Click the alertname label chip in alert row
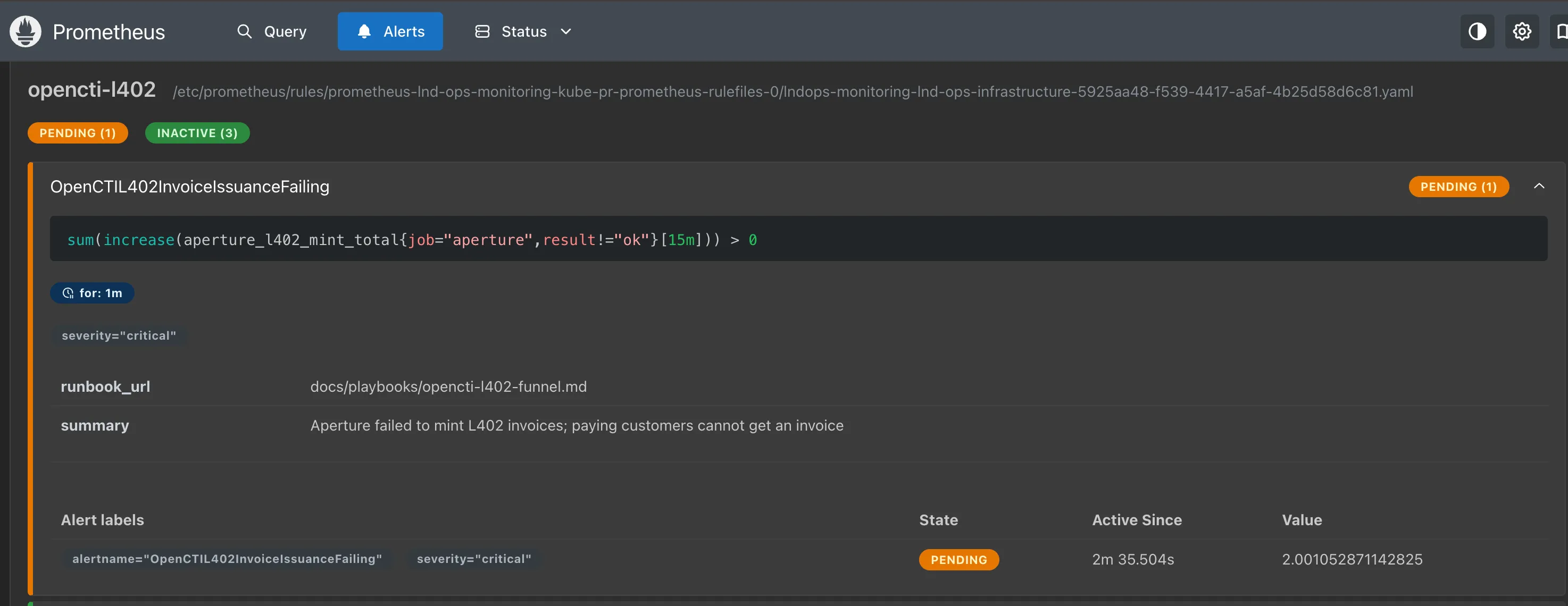This screenshot has width=1568, height=606. [x=227, y=559]
